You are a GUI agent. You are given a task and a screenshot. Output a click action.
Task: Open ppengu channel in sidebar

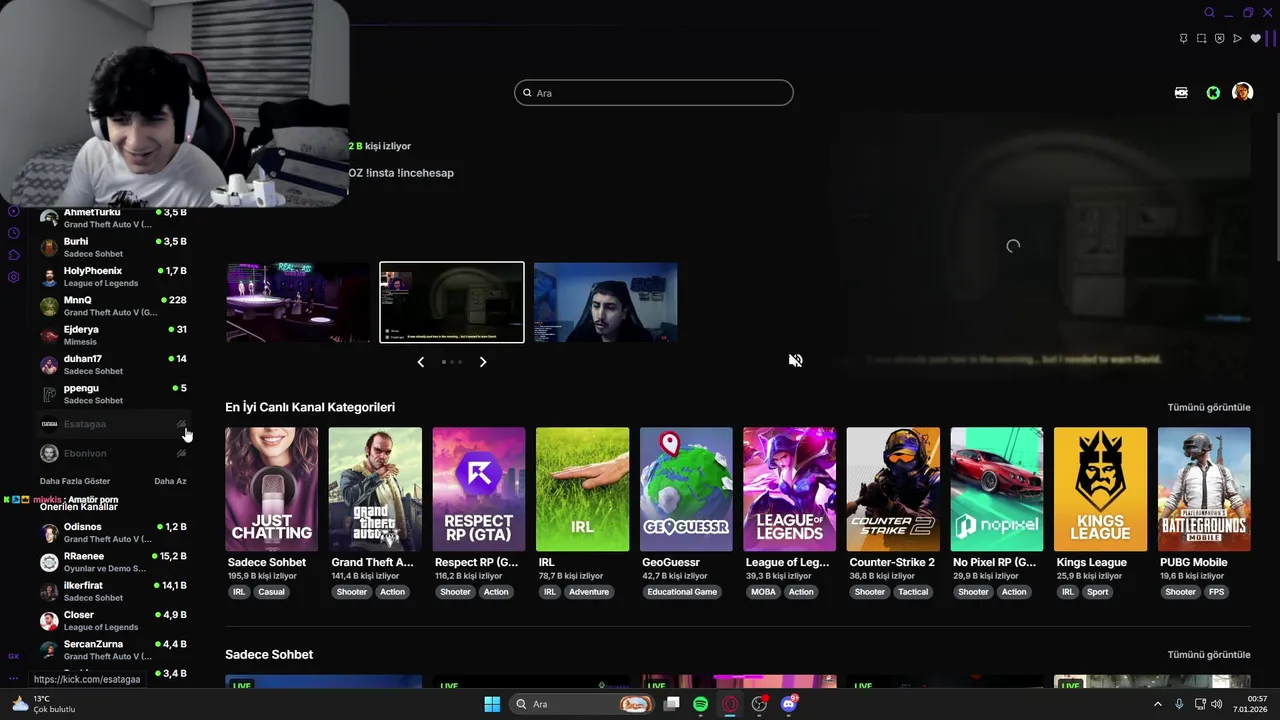tap(113, 394)
